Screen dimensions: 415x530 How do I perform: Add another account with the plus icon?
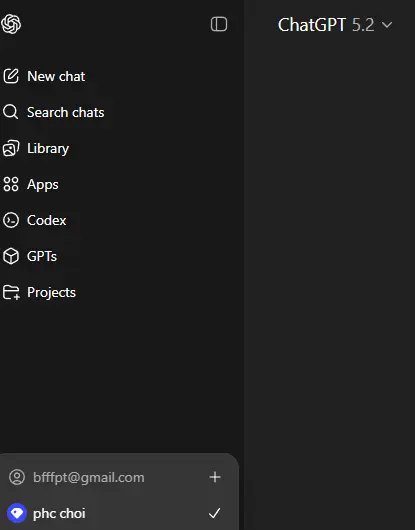(x=215, y=477)
